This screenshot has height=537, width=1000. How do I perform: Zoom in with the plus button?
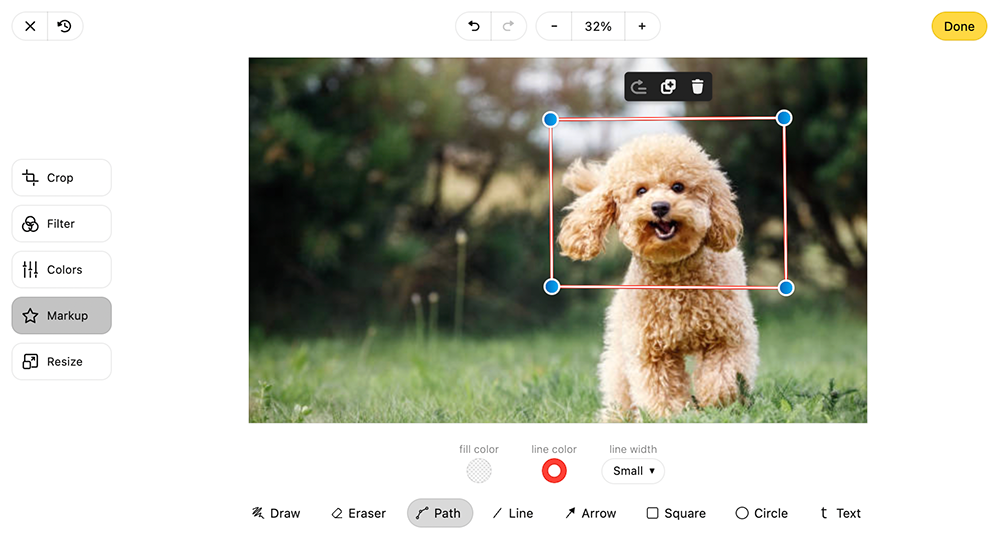(642, 26)
